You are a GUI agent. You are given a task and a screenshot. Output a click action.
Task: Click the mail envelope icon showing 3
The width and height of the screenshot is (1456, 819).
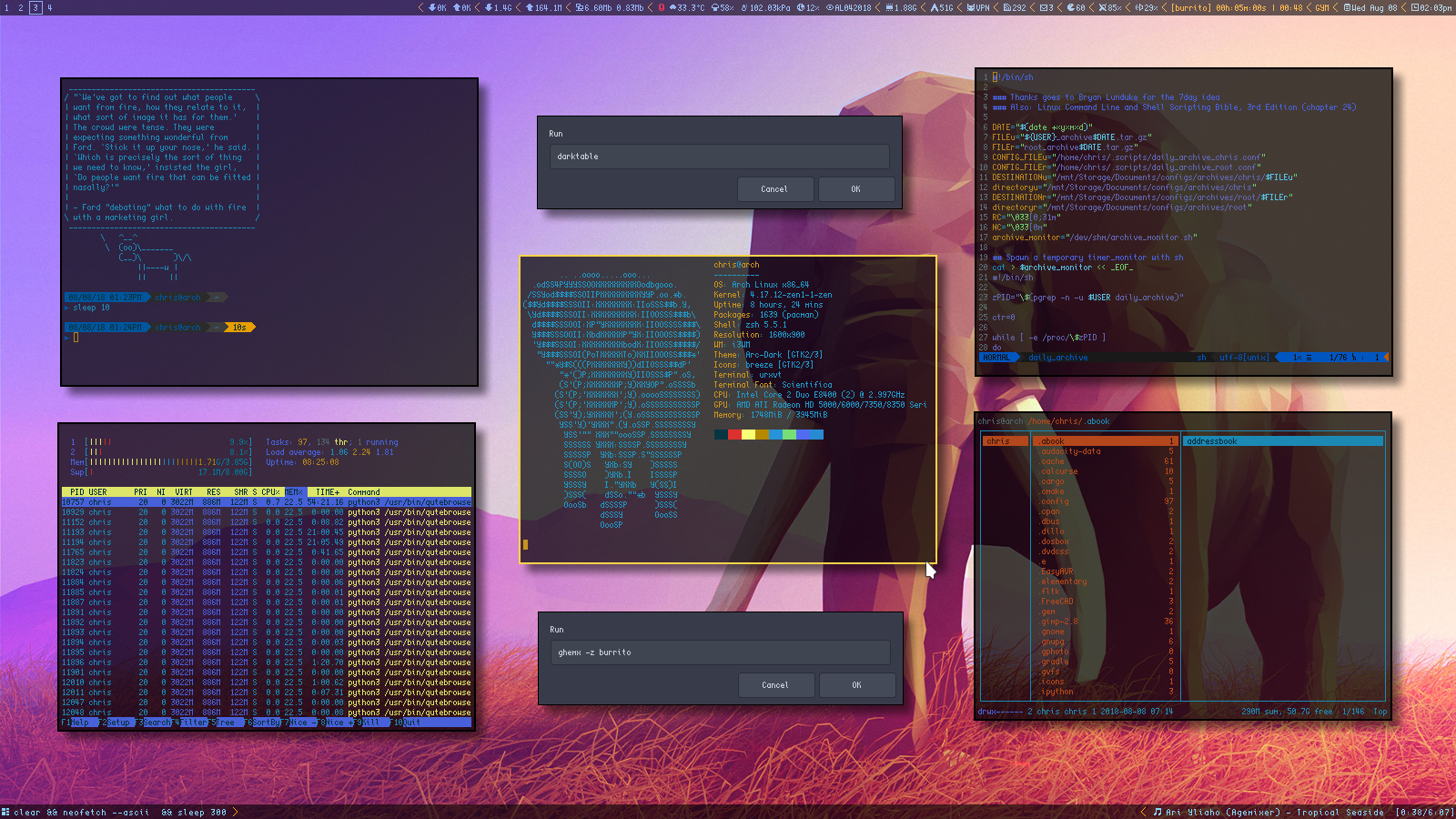(x=1044, y=7)
